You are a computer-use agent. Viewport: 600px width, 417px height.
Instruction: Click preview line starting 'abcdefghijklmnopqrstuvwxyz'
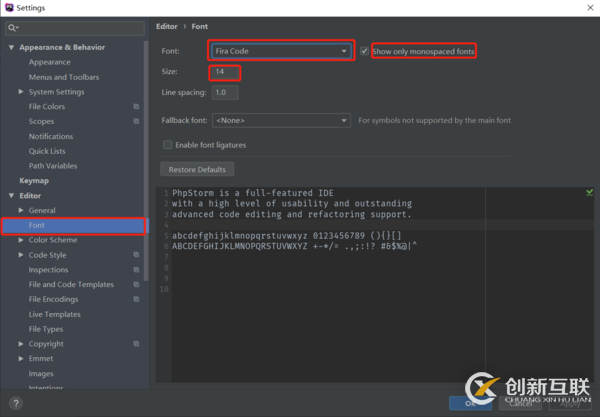point(287,236)
